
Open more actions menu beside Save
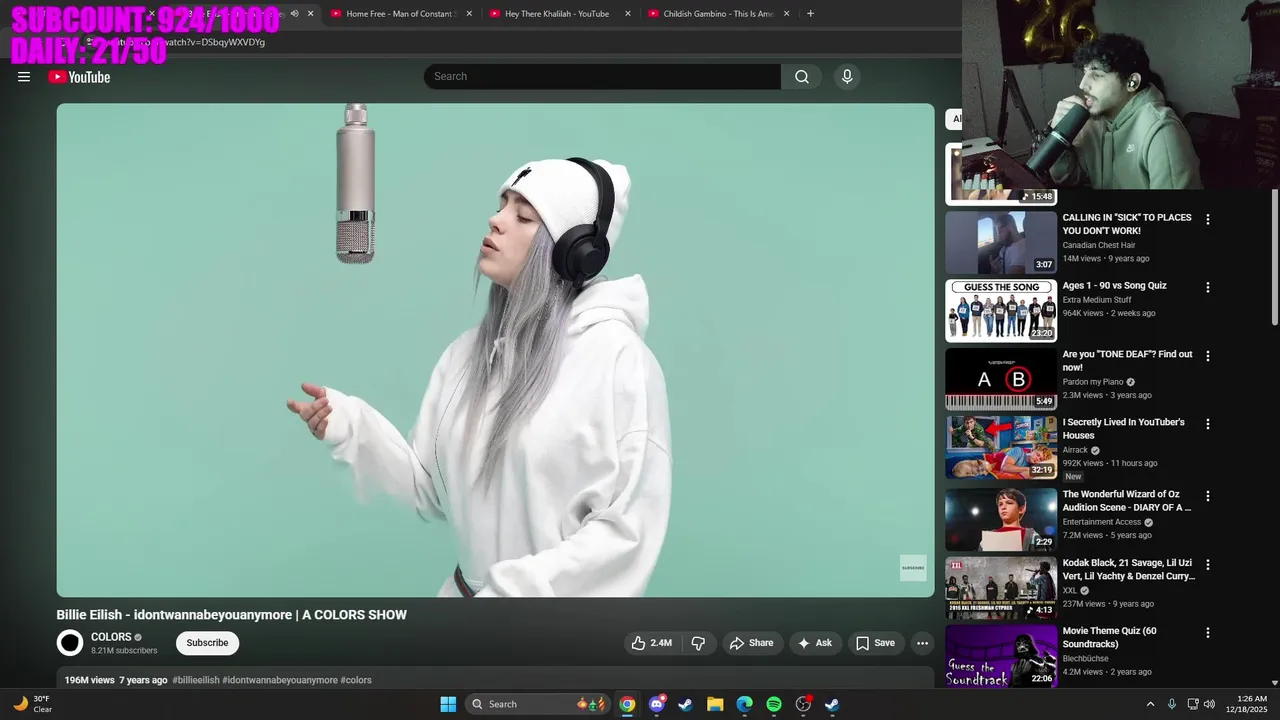922,643
